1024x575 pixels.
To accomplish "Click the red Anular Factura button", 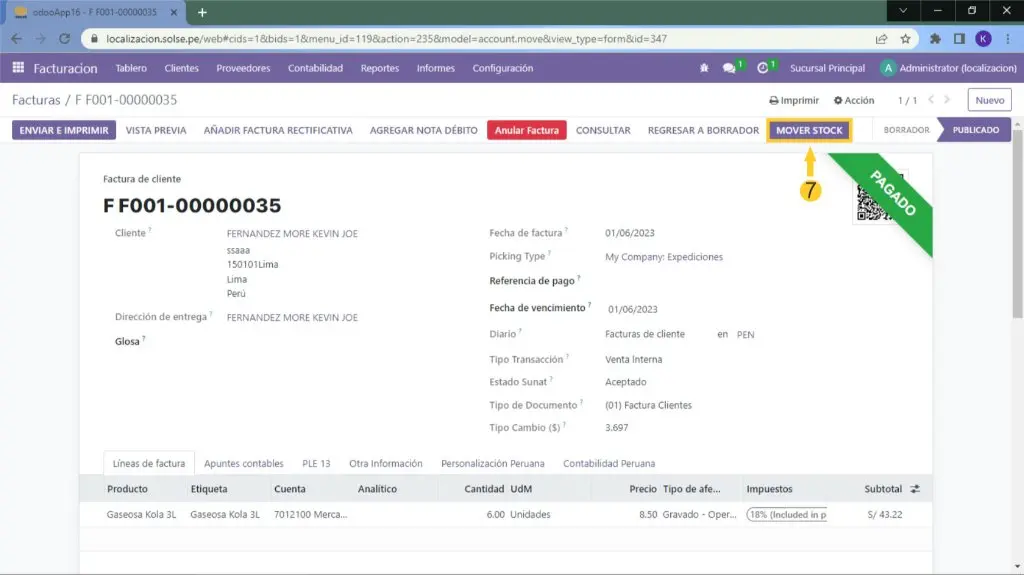I will click(527, 130).
